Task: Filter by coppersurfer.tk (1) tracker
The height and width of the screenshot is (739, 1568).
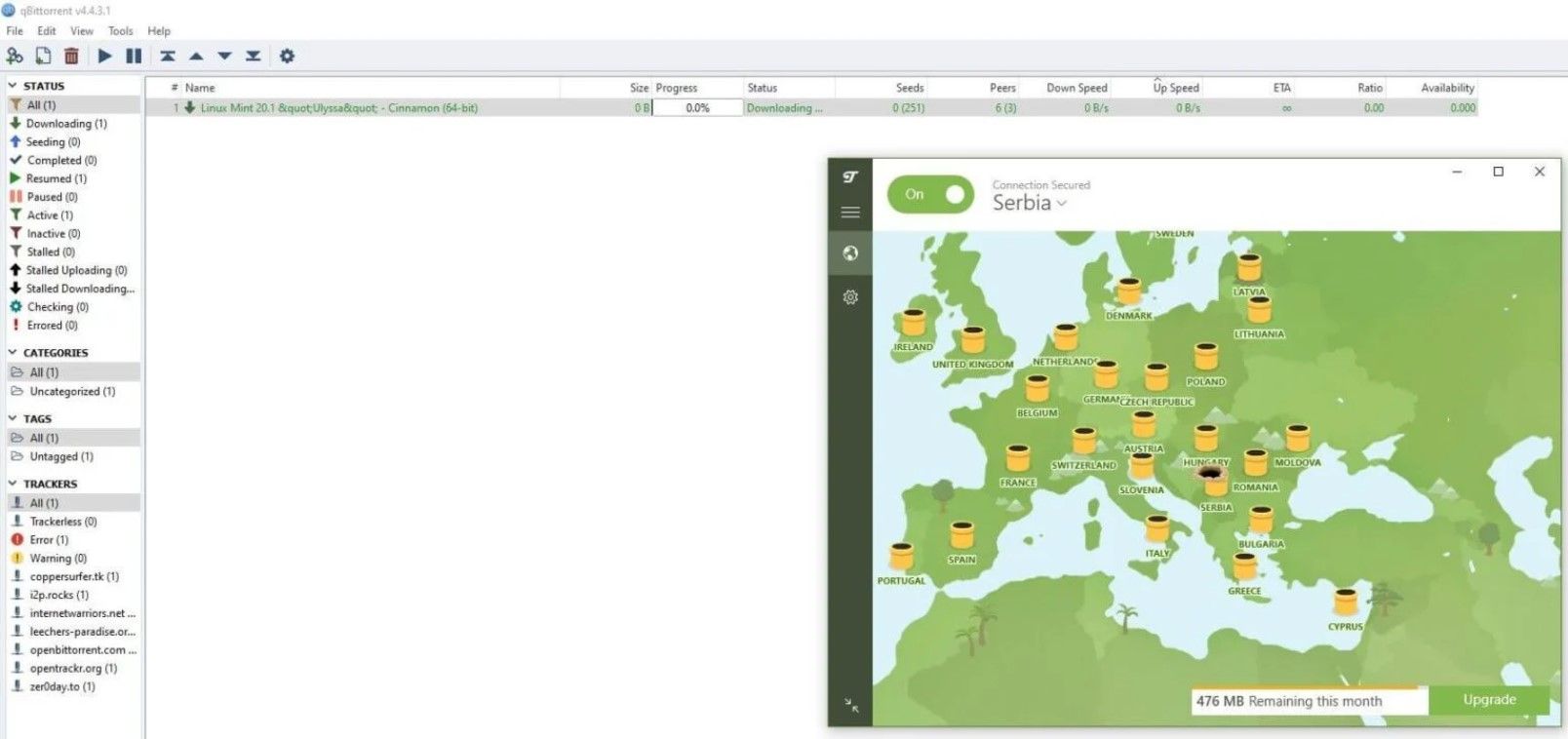Action: point(74,577)
